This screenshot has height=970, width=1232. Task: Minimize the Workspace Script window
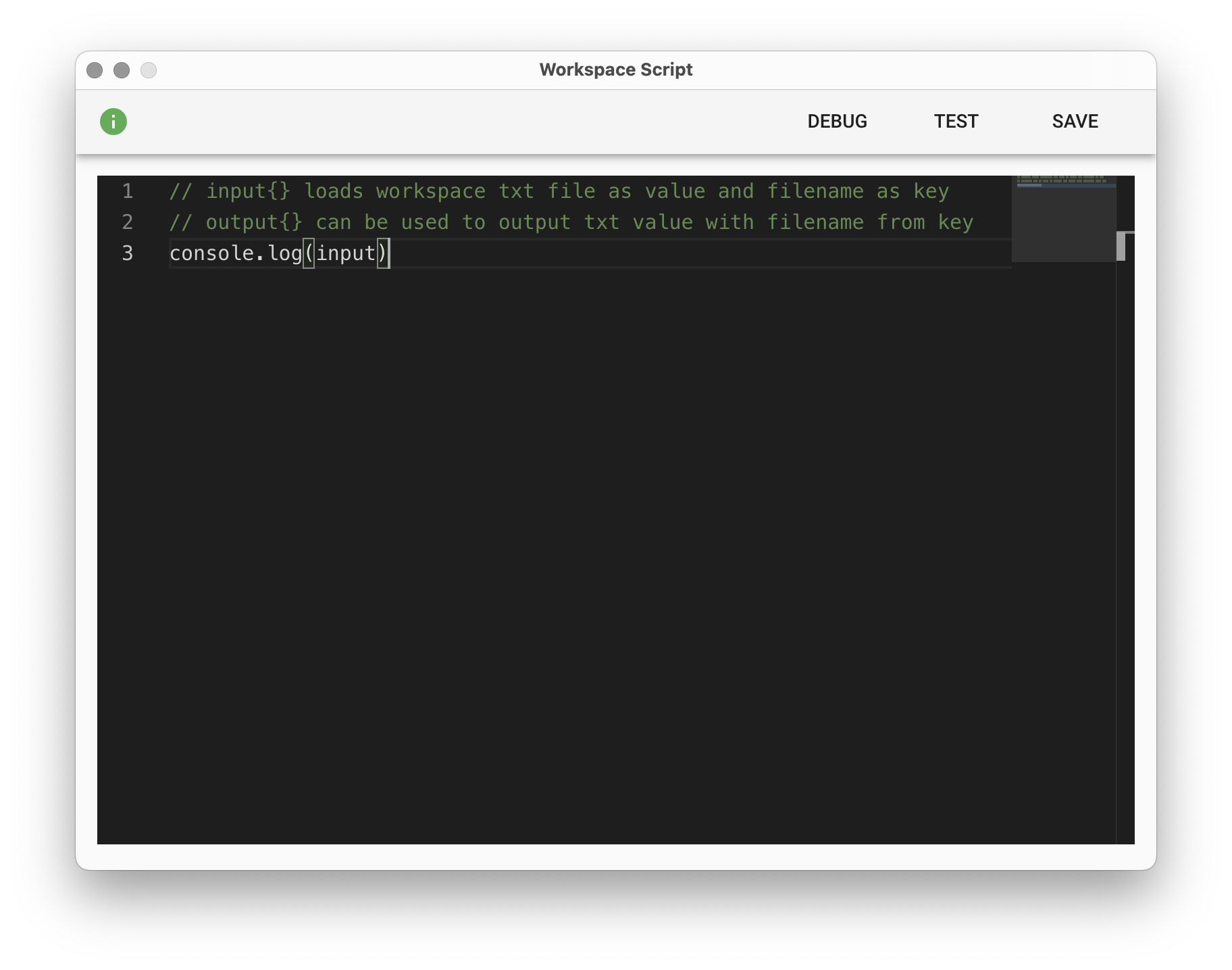[x=122, y=70]
